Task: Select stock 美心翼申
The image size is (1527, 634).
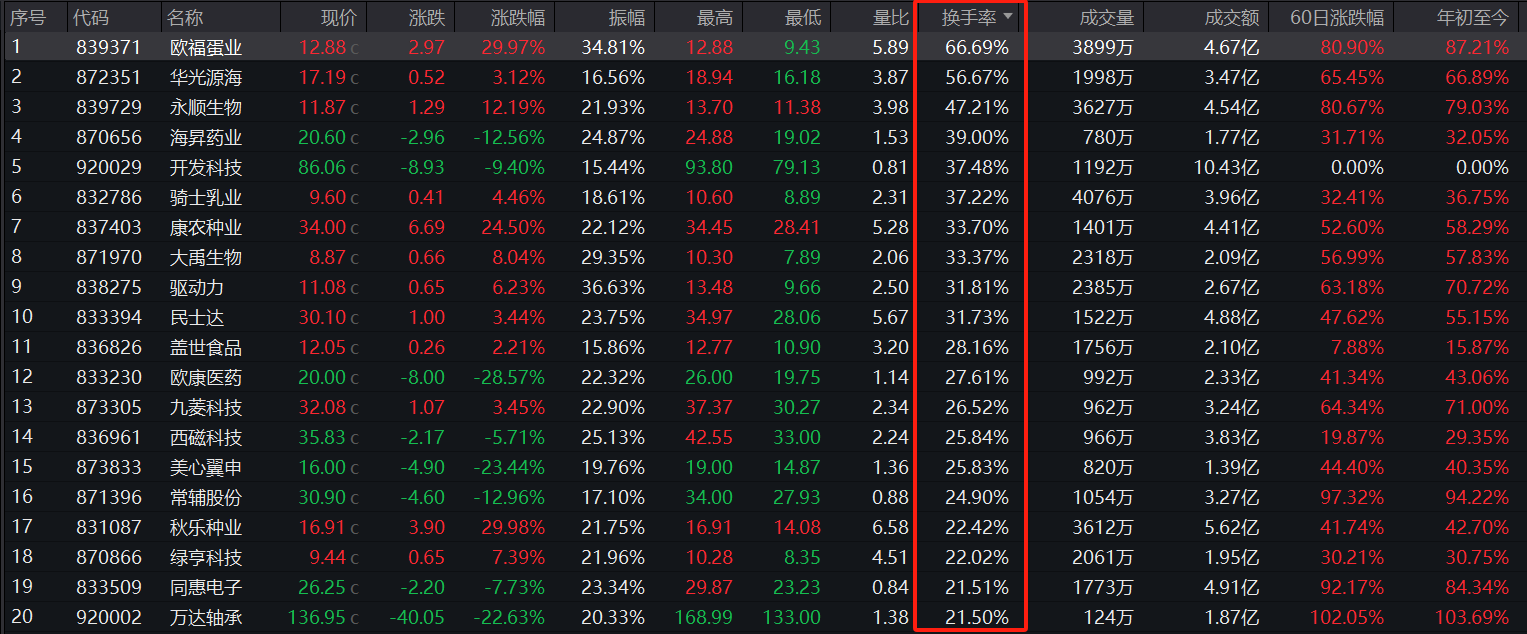Action: pos(206,467)
